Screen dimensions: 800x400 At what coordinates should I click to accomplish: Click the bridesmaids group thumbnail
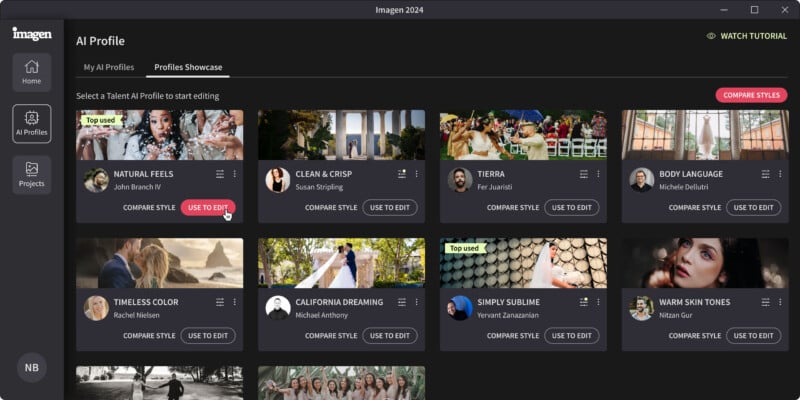(x=341, y=383)
